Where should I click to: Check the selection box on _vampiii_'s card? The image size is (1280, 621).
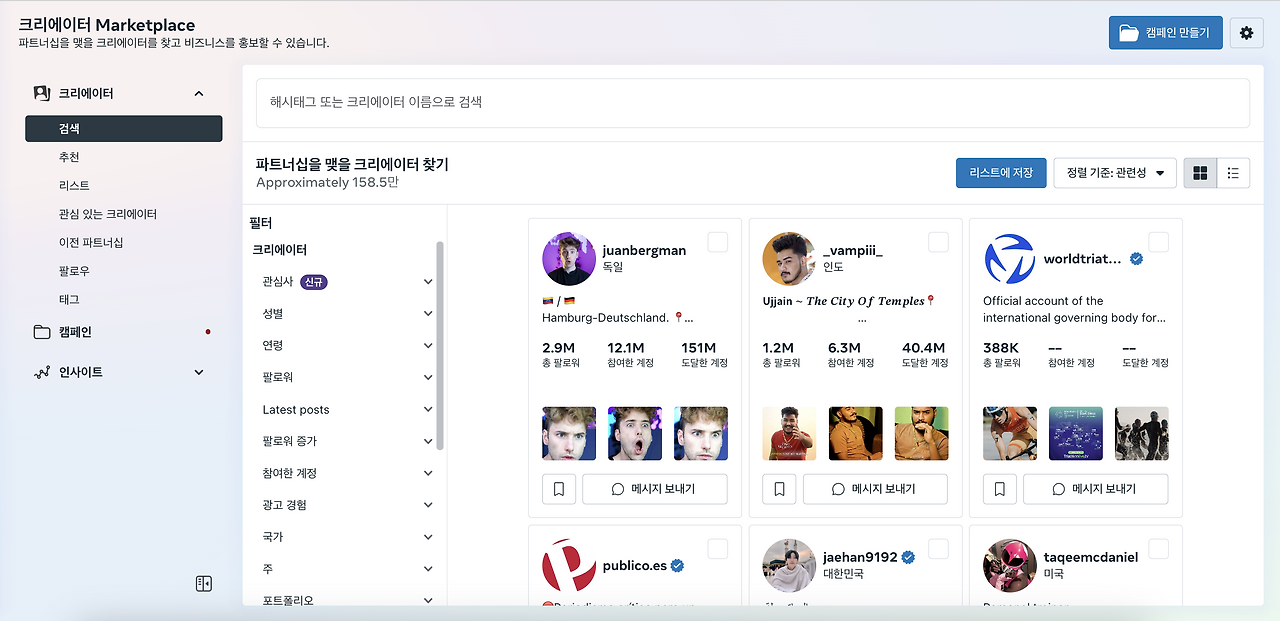(x=937, y=242)
